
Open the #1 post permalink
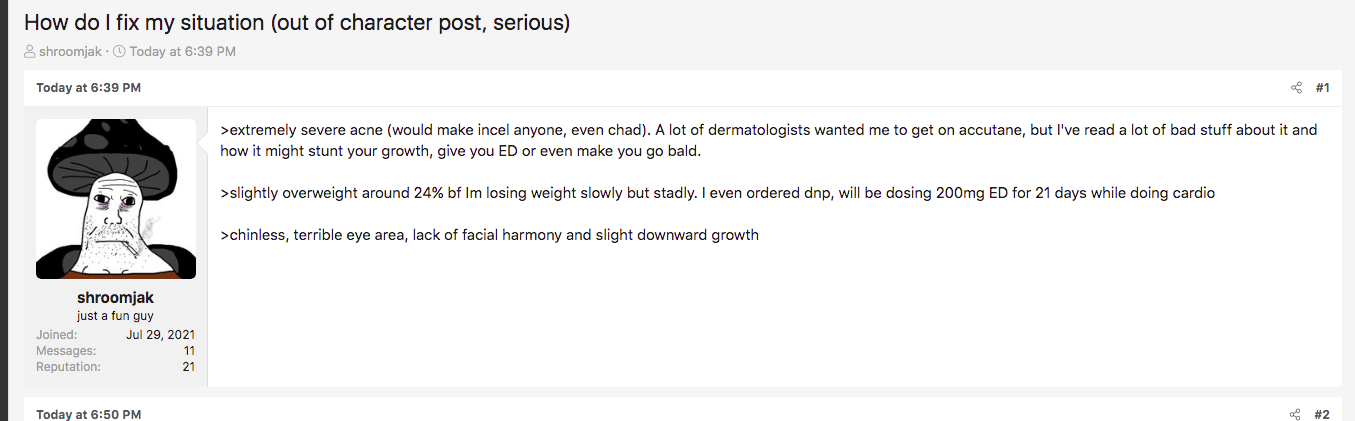pyautogui.click(x=1322, y=88)
